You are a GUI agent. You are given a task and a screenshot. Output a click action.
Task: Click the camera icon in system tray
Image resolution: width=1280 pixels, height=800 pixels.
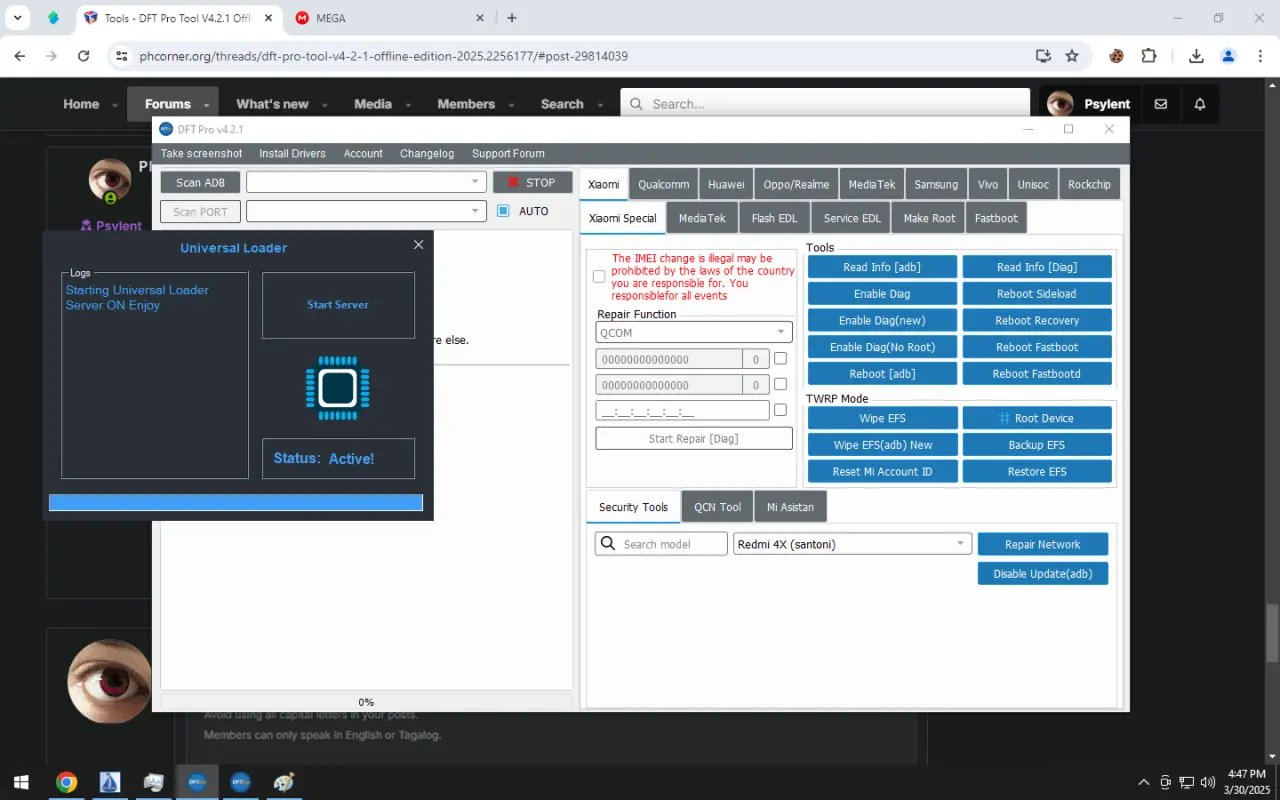coord(1166,782)
